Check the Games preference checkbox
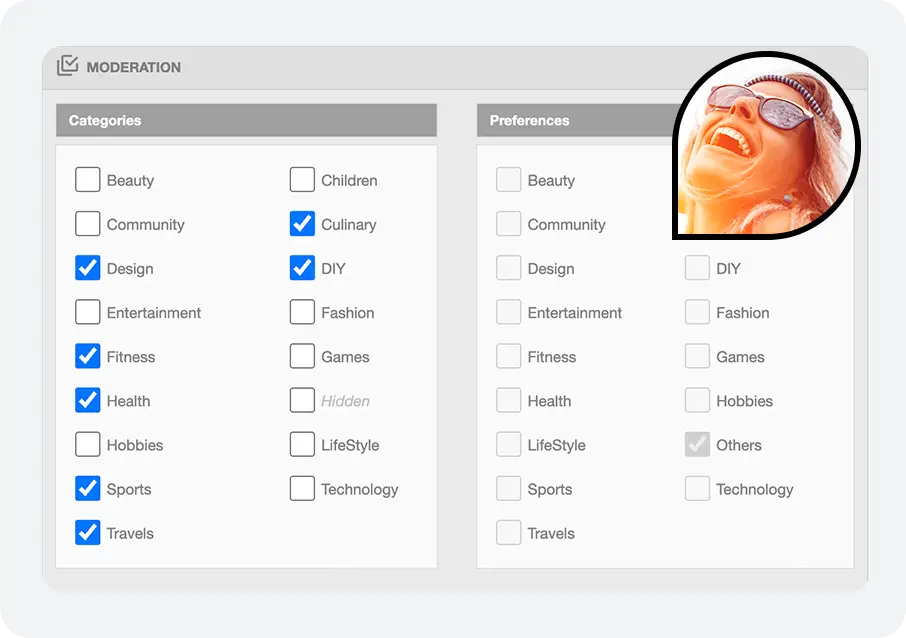Image resolution: width=906 pixels, height=638 pixels. pos(697,356)
